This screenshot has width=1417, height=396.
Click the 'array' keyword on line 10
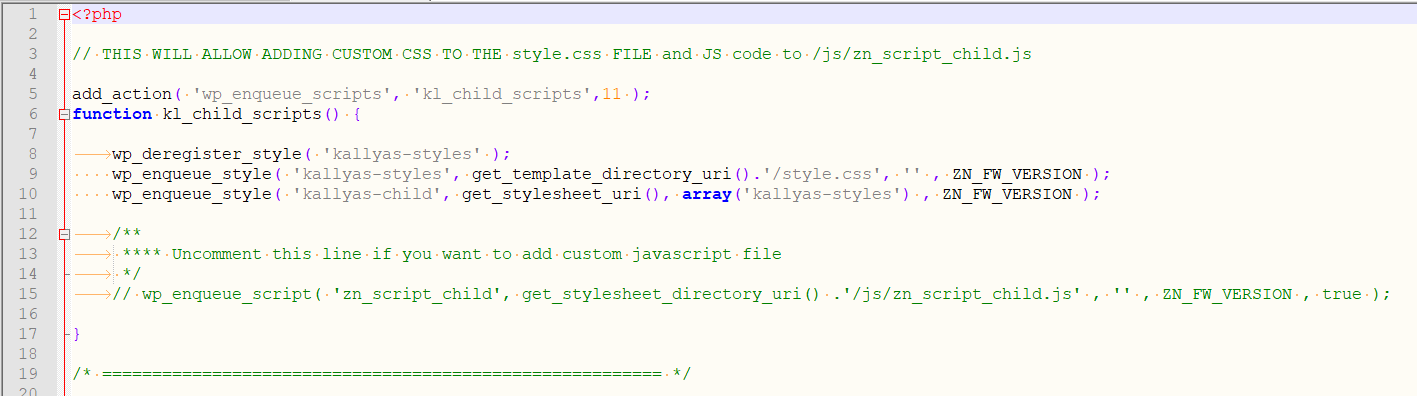coord(707,194)
